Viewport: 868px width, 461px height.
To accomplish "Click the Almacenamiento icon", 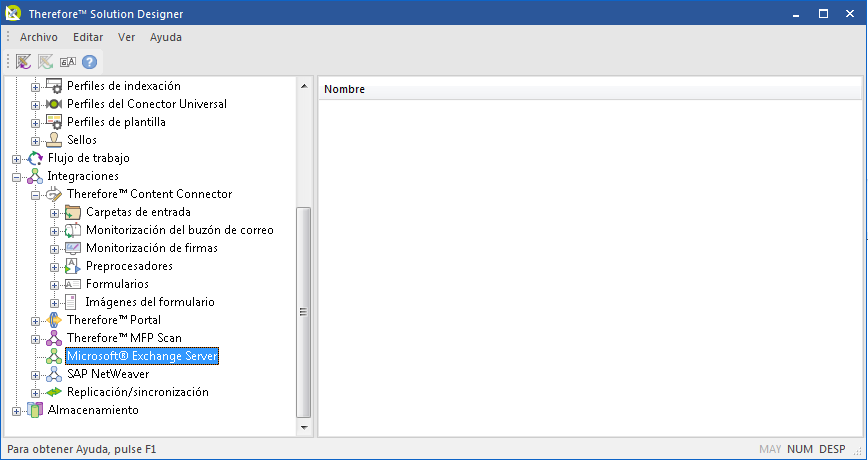I will point(35,410).
